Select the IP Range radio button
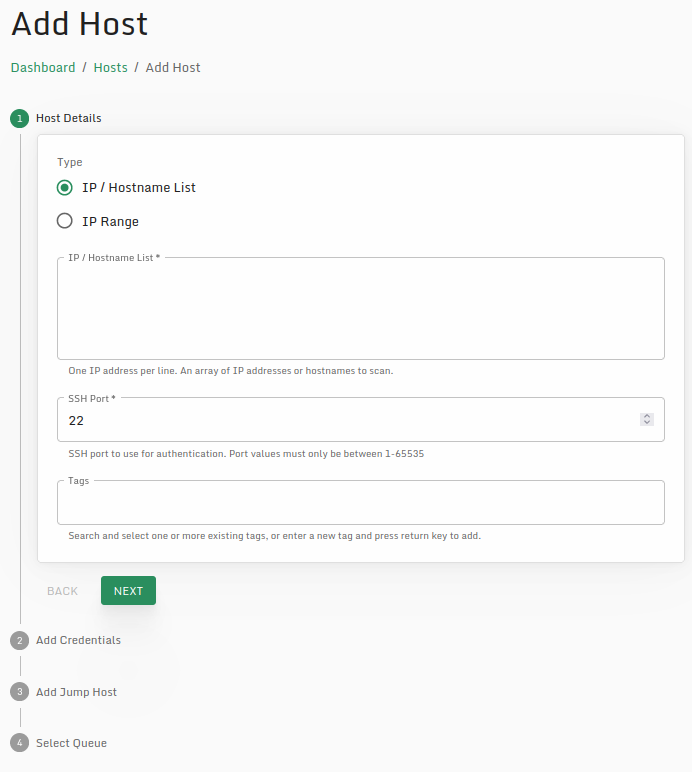This screenshot has width=692, height=772. tap(64, 221)
